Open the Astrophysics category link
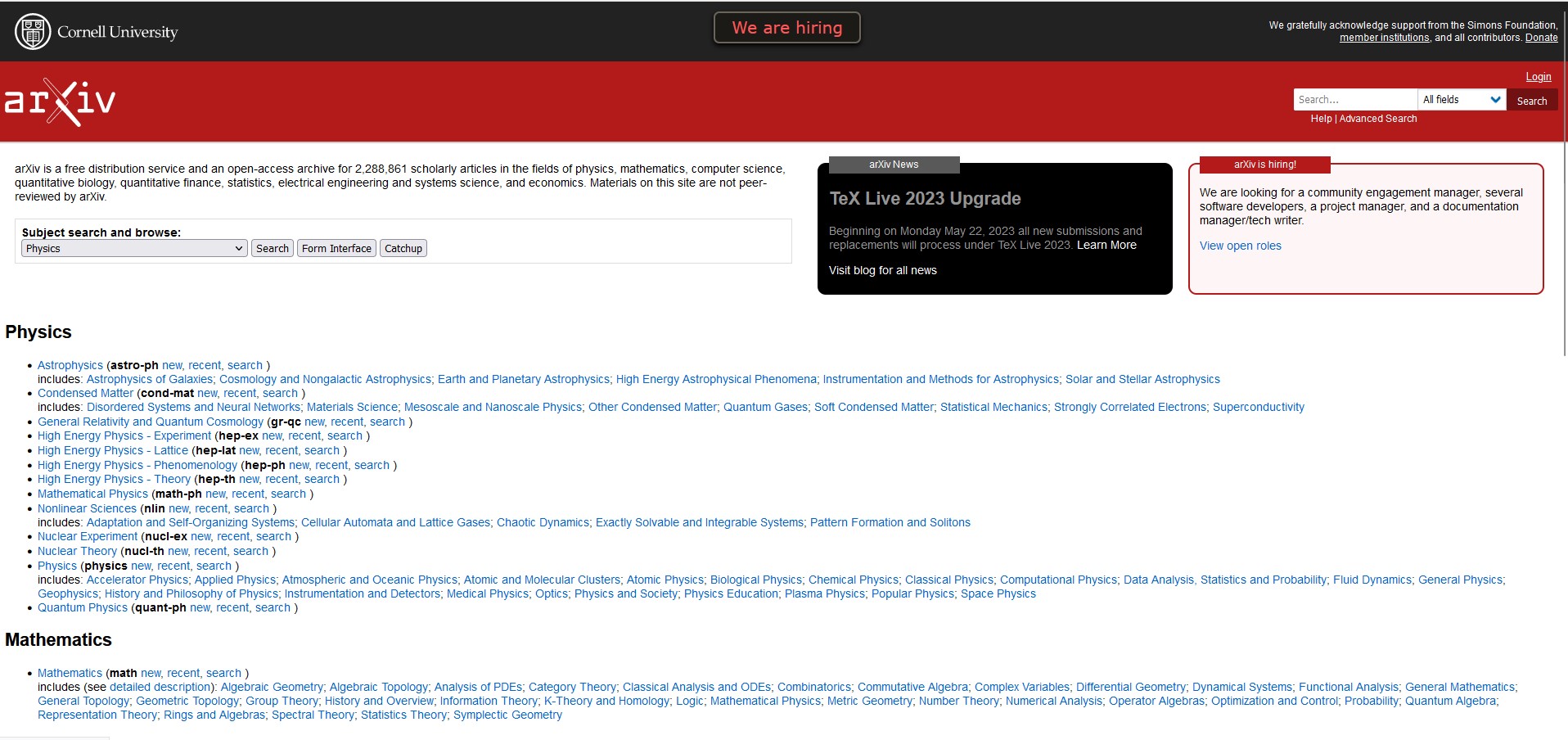The width and height of the screenshot is (1568, 740). (70, 366)
